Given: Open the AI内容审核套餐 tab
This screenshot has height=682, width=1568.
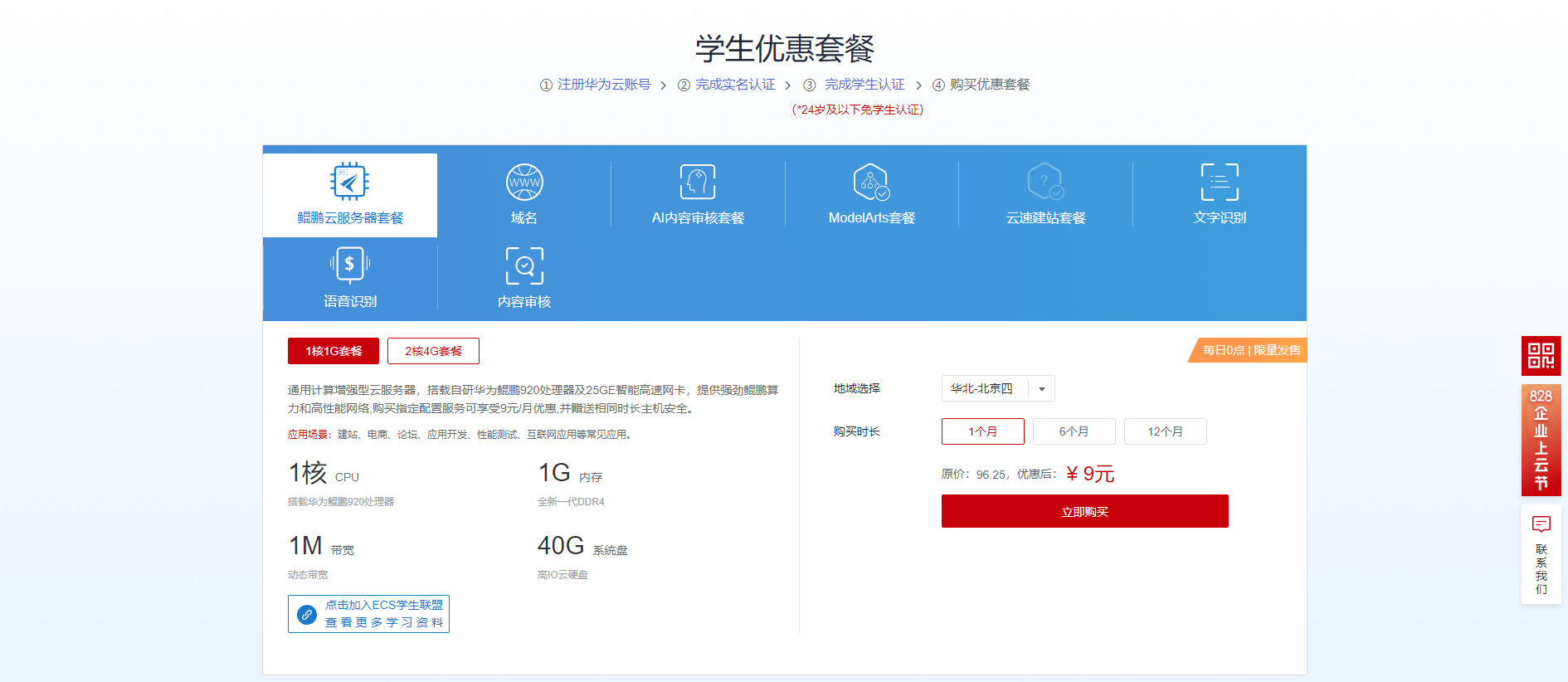Looking at the screenshot, I should pyautogui.click(x=698, y=195).
